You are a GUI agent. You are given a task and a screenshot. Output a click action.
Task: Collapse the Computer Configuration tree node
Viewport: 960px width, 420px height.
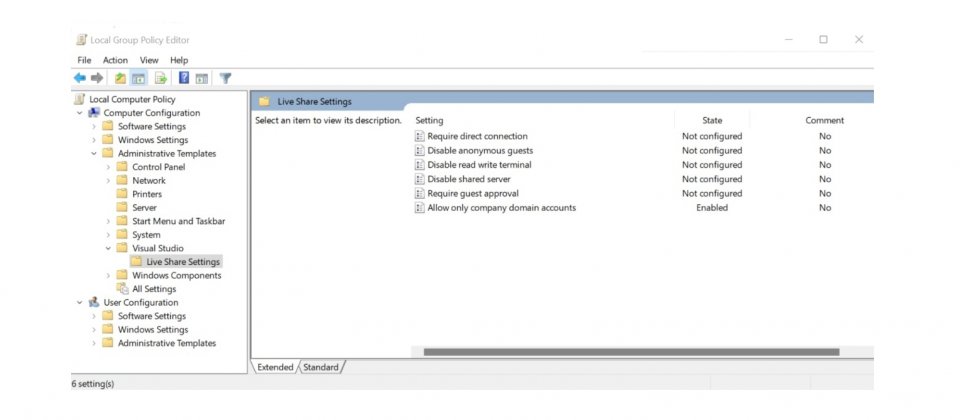click(80, 113)
